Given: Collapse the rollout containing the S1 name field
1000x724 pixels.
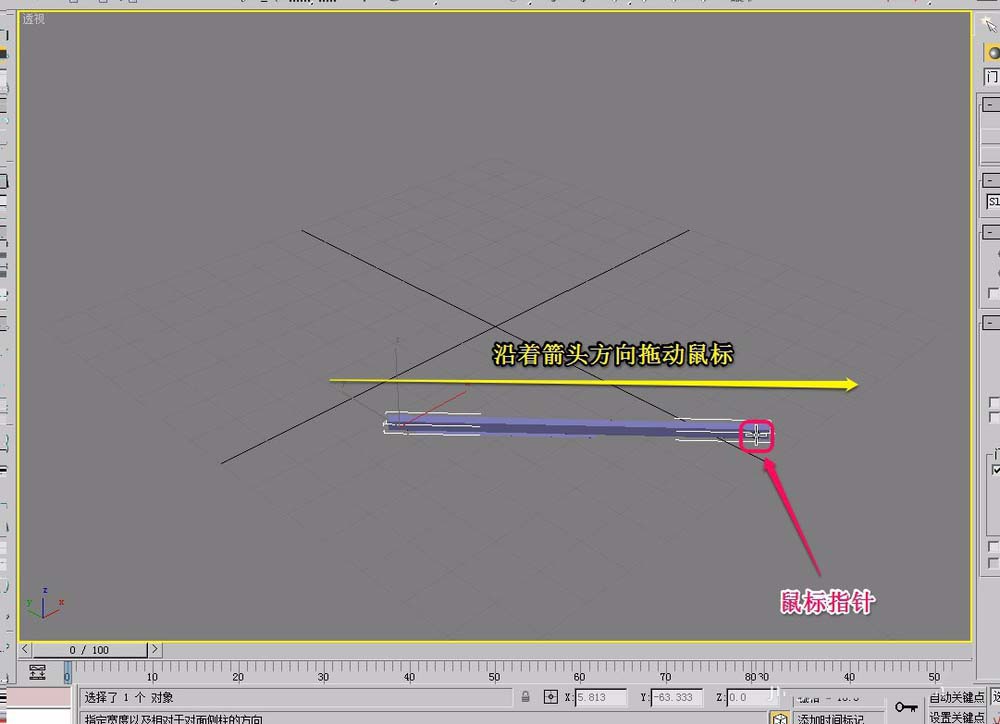Looking at the screenshot, I should coord(990,181).
